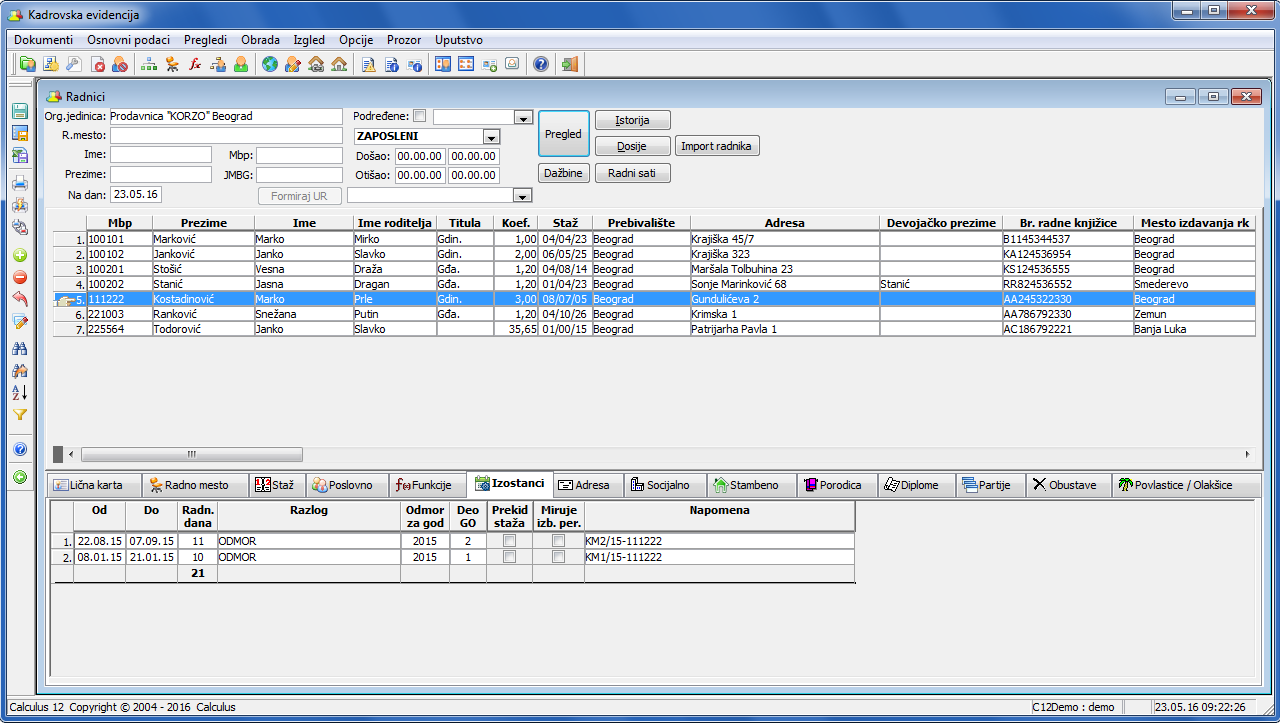Click the folder with person icon at the start of the top toolbar
The width and height of the screenshot is (1280, 723).
[x=27, y=65]
